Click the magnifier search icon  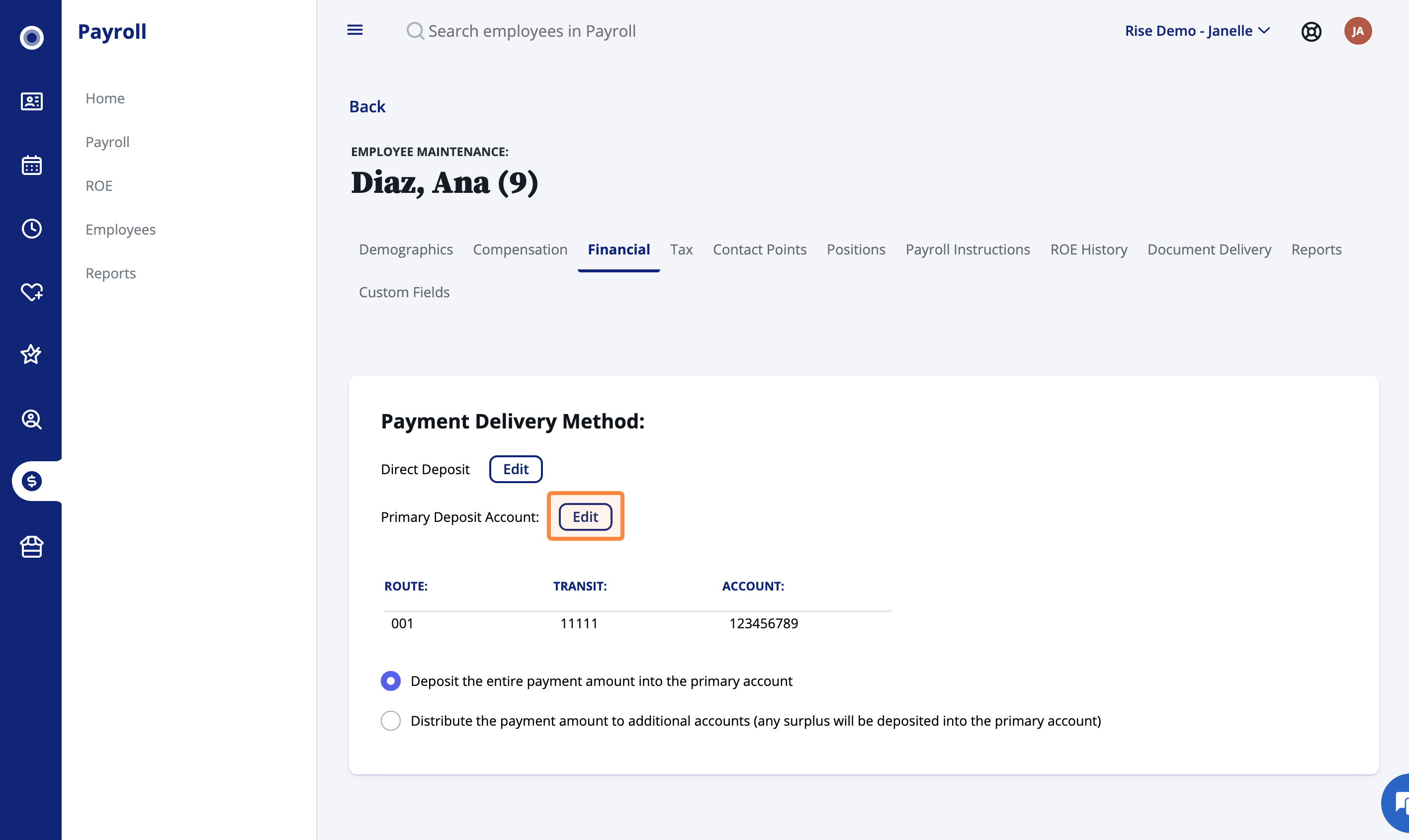click(415, 31)
